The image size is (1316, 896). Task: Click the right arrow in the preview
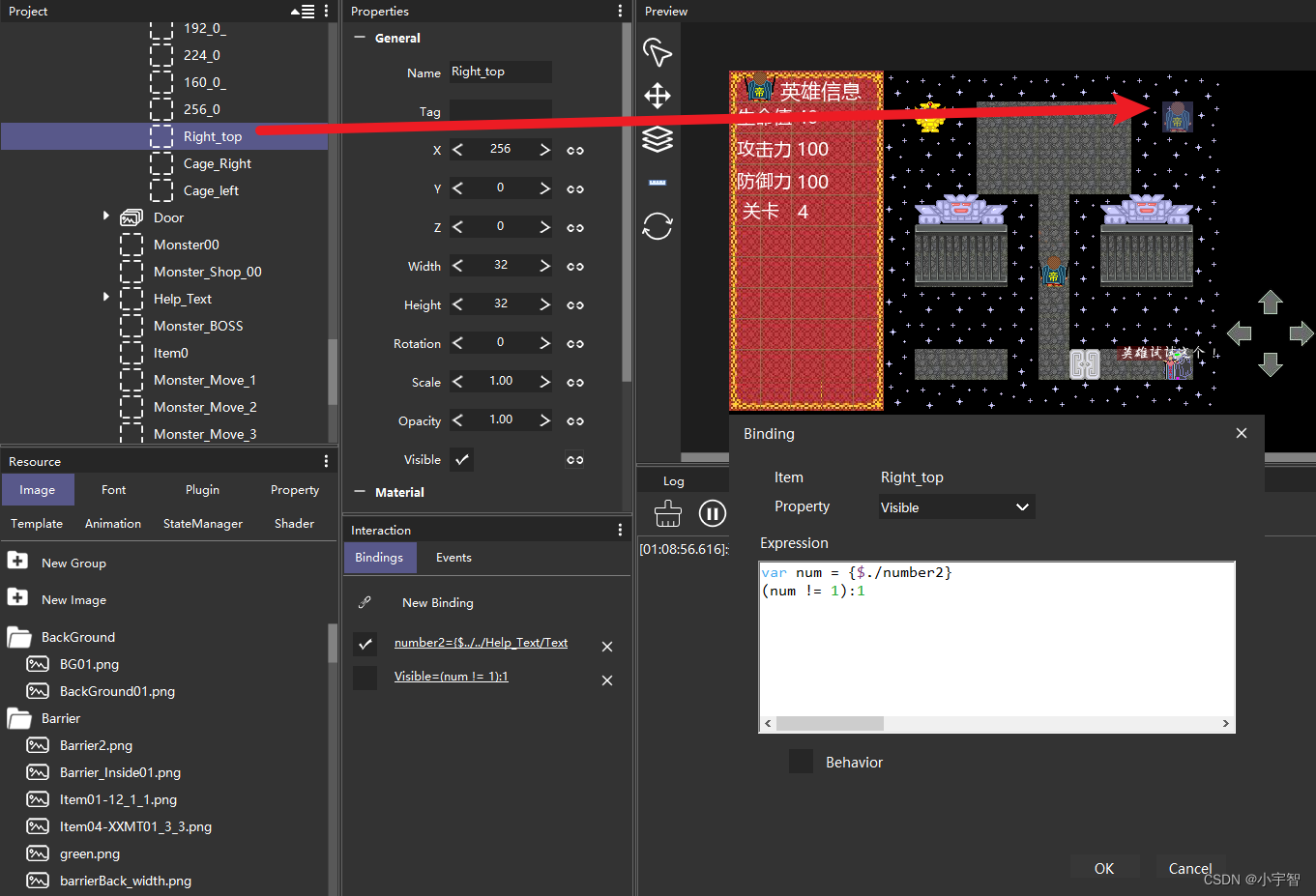1301,333
